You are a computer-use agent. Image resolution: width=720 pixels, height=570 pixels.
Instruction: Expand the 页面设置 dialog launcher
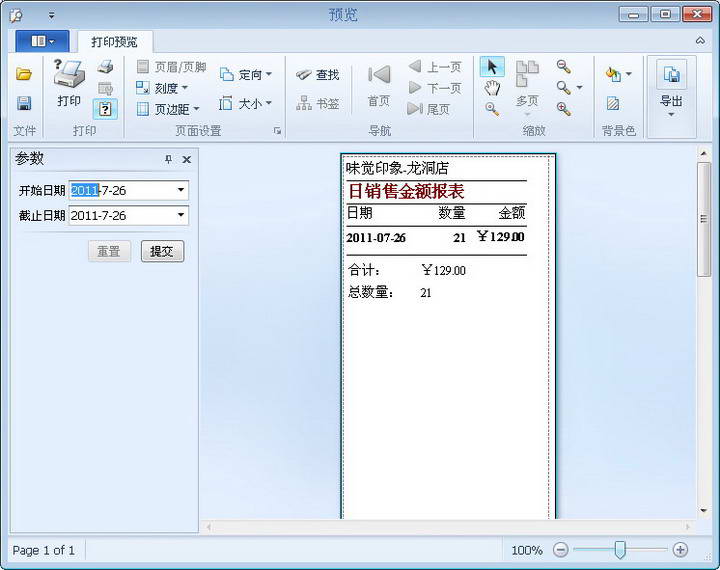[x=277, y=131]
